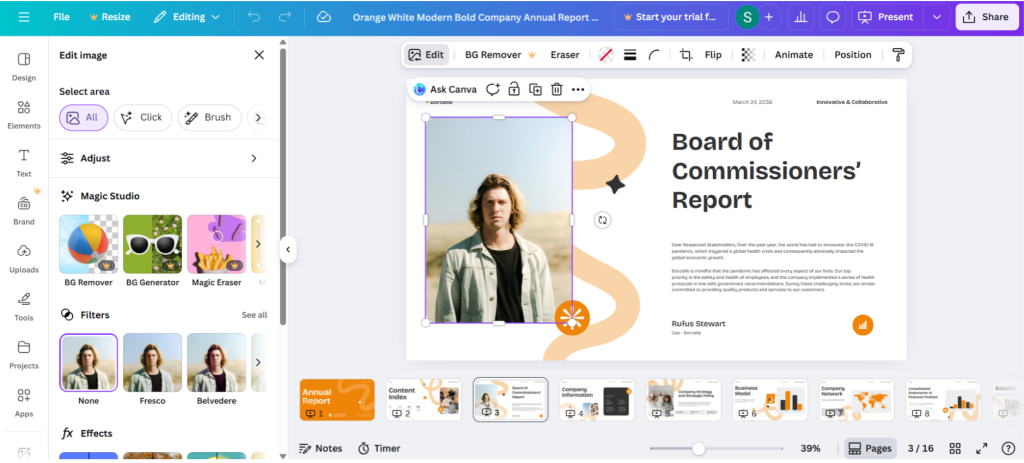Select the Click area option
The image size is (1024, 463).
[x=142, y=118]
